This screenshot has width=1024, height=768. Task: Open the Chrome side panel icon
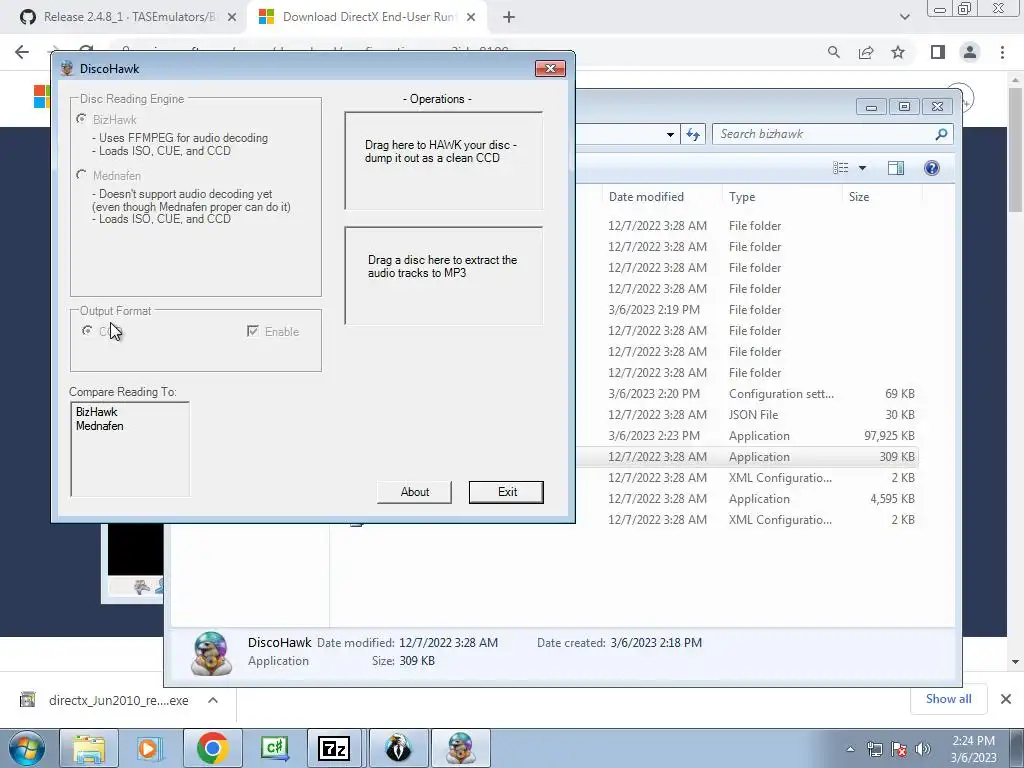pyautogui.click(x=938, y=52)
